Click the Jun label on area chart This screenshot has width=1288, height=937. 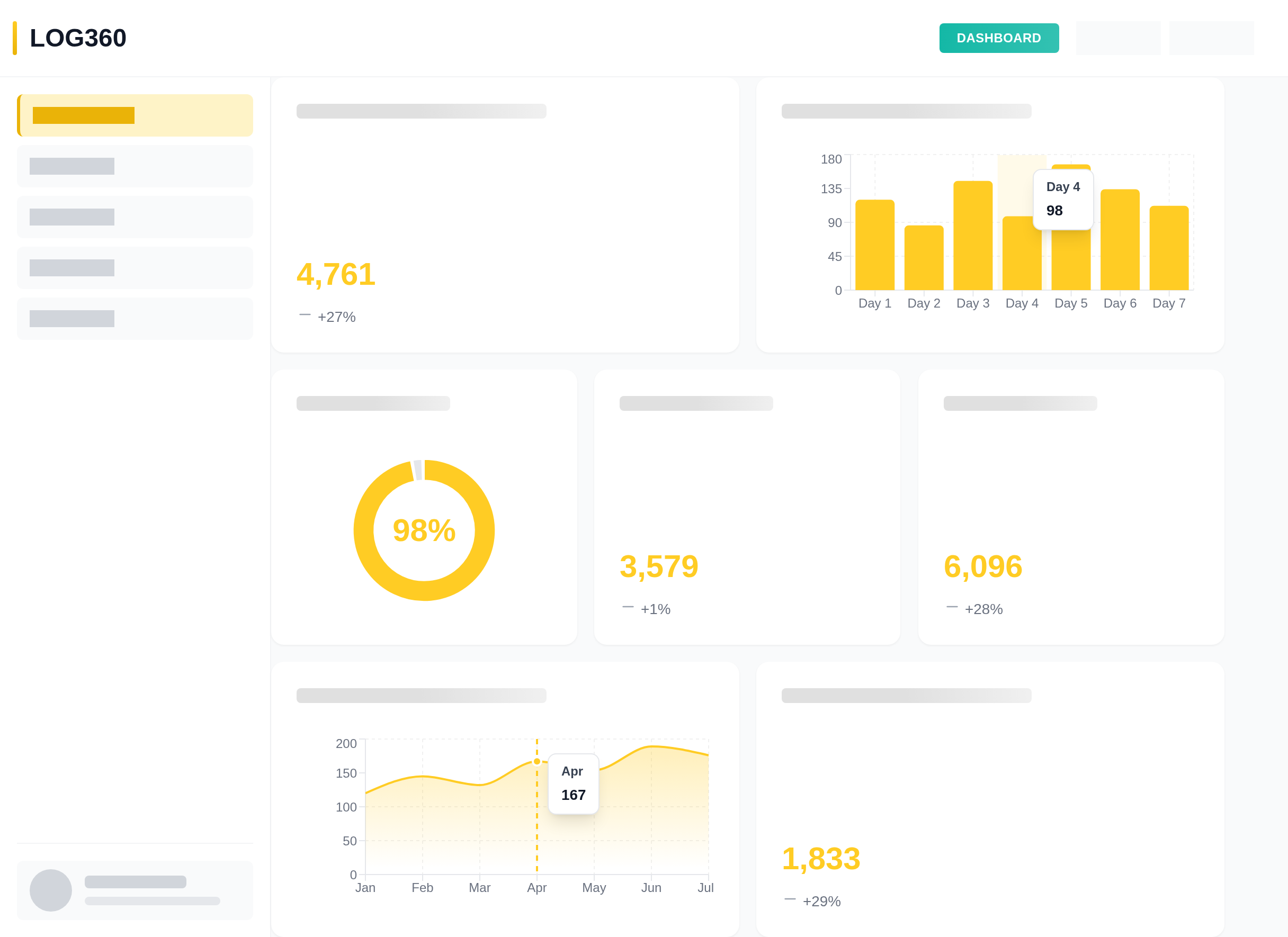point(651,888)
